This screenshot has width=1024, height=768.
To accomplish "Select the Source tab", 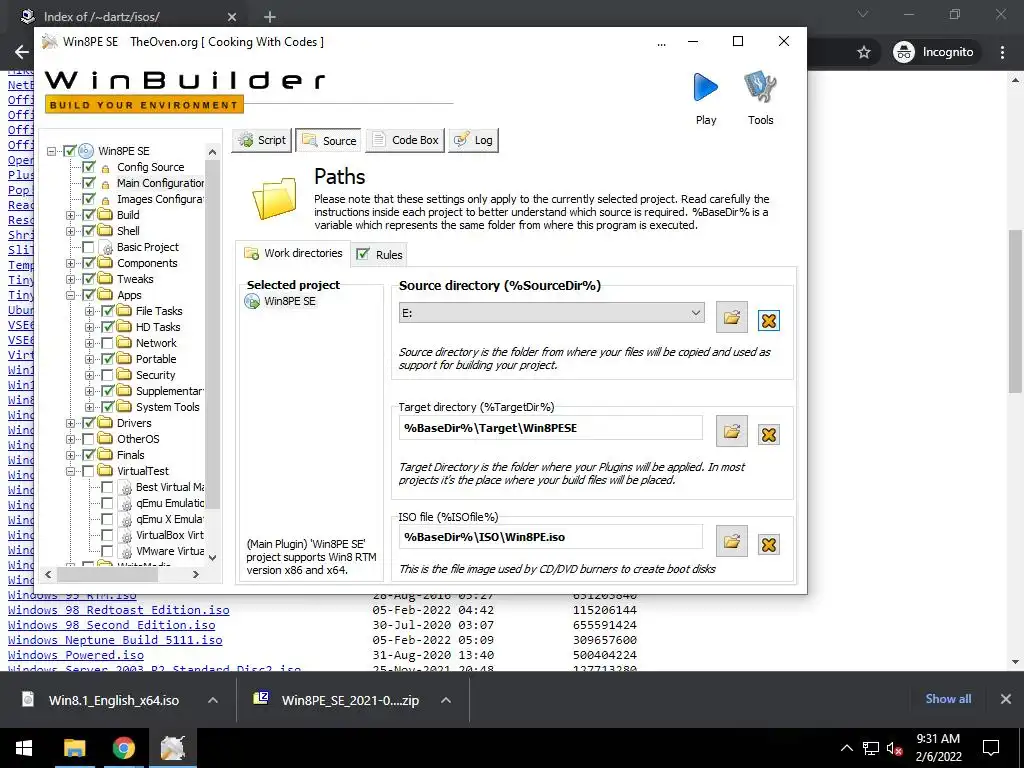I will click(329, 140).
